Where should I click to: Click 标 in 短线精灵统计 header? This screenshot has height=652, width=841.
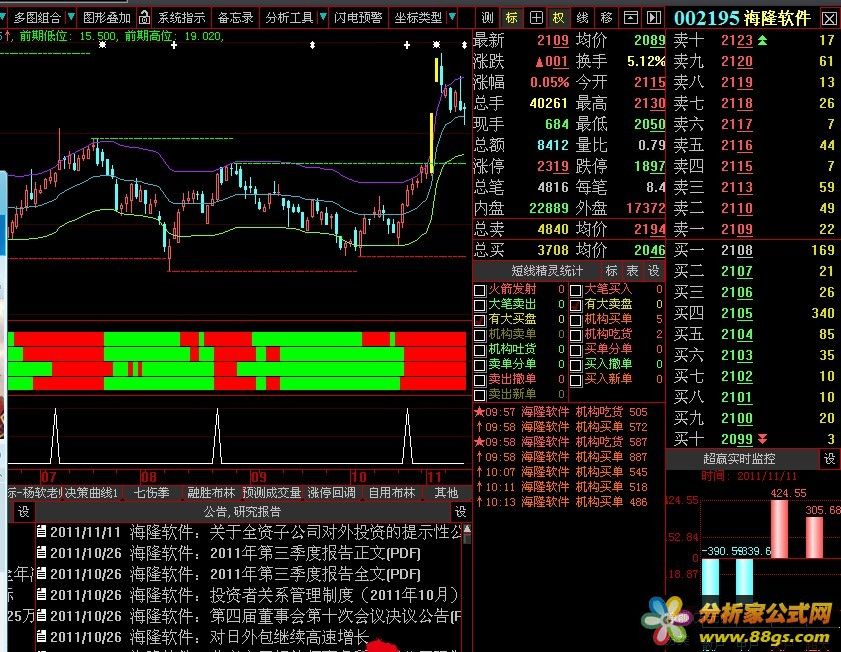(611, 271)
